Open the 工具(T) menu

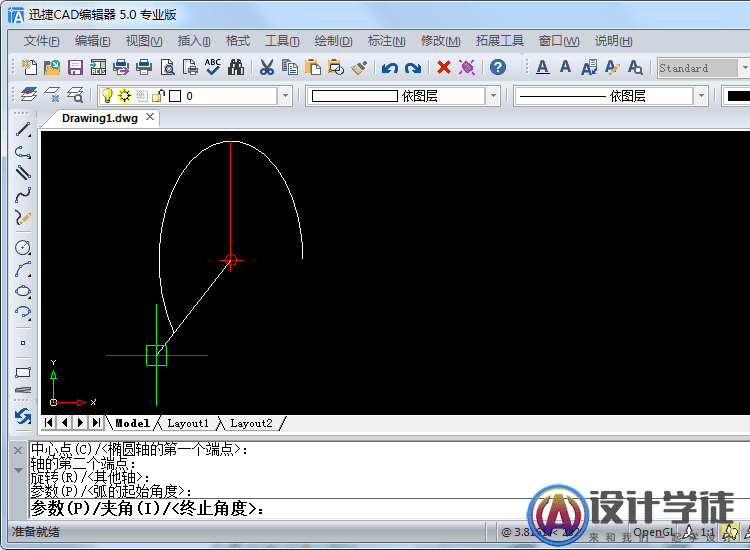(282, 41)
